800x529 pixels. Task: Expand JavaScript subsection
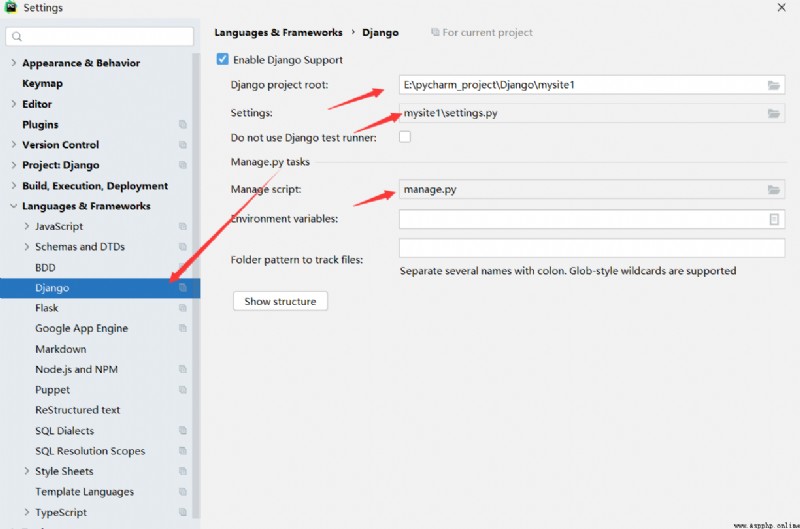pos(27,226)
